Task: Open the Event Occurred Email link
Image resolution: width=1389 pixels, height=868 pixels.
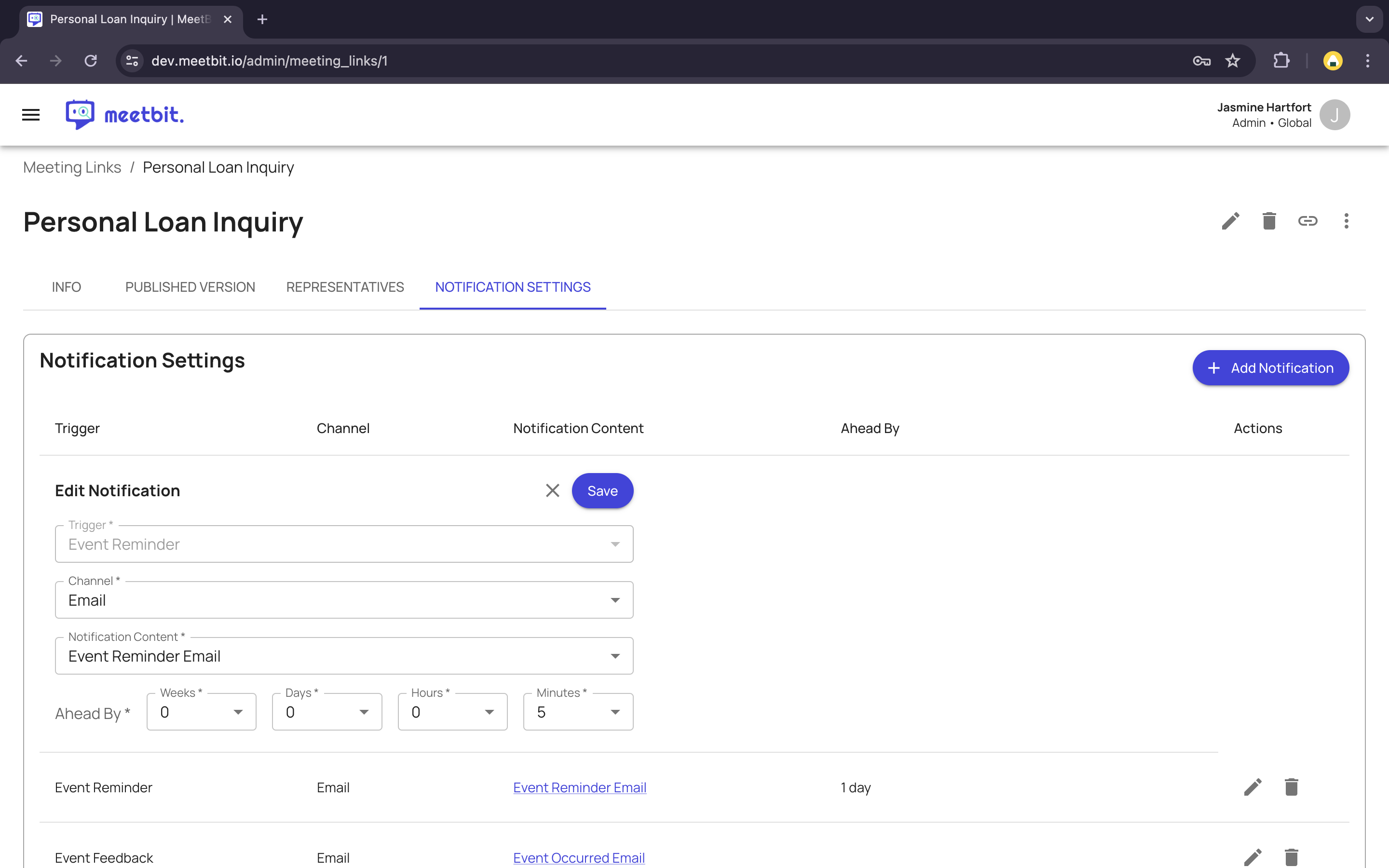Action: (x=579, y=858)
